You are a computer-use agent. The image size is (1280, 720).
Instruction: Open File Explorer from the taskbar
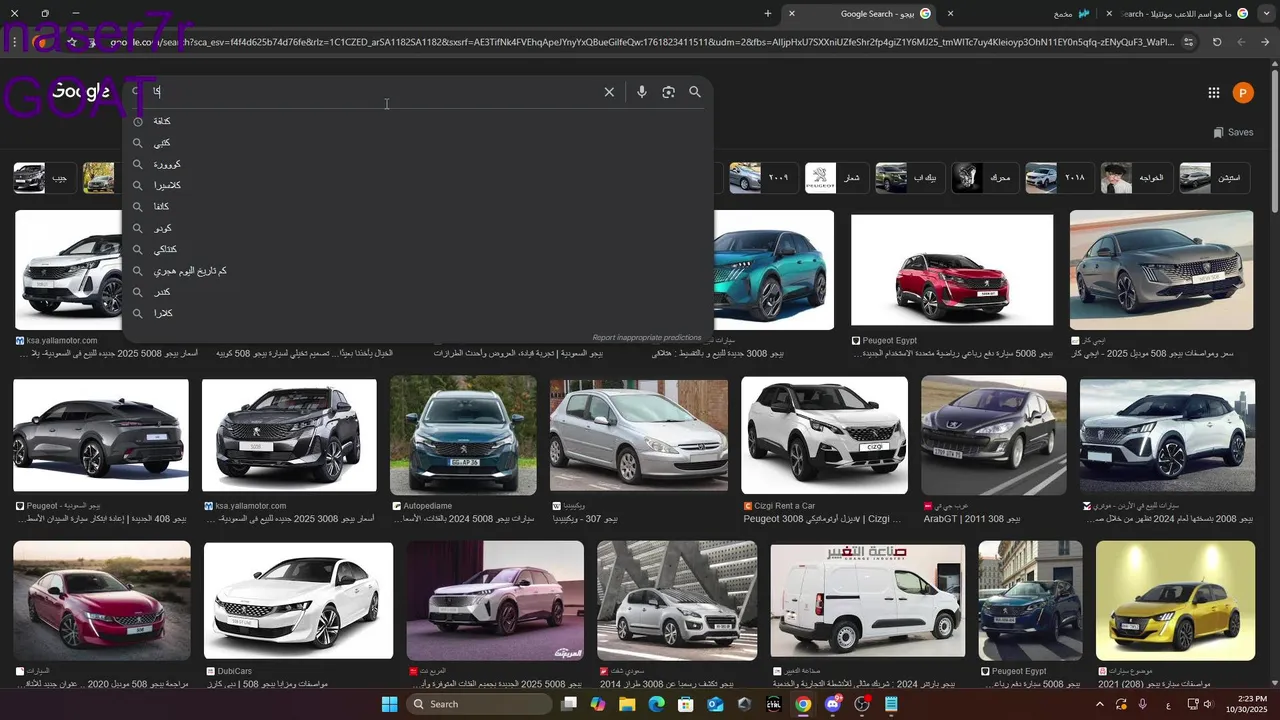point(627,704)
